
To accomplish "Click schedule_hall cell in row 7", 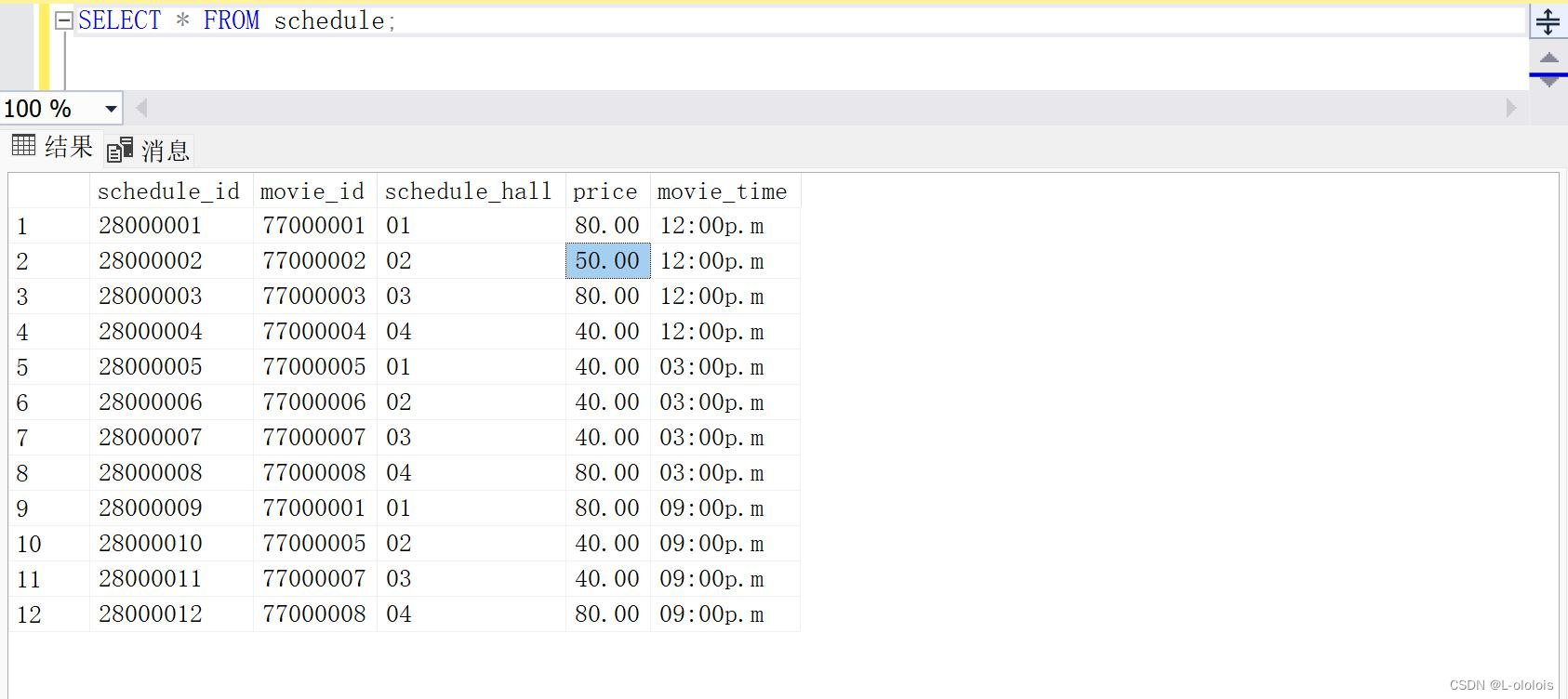I will pyautogui.click(x=471, y=438).
